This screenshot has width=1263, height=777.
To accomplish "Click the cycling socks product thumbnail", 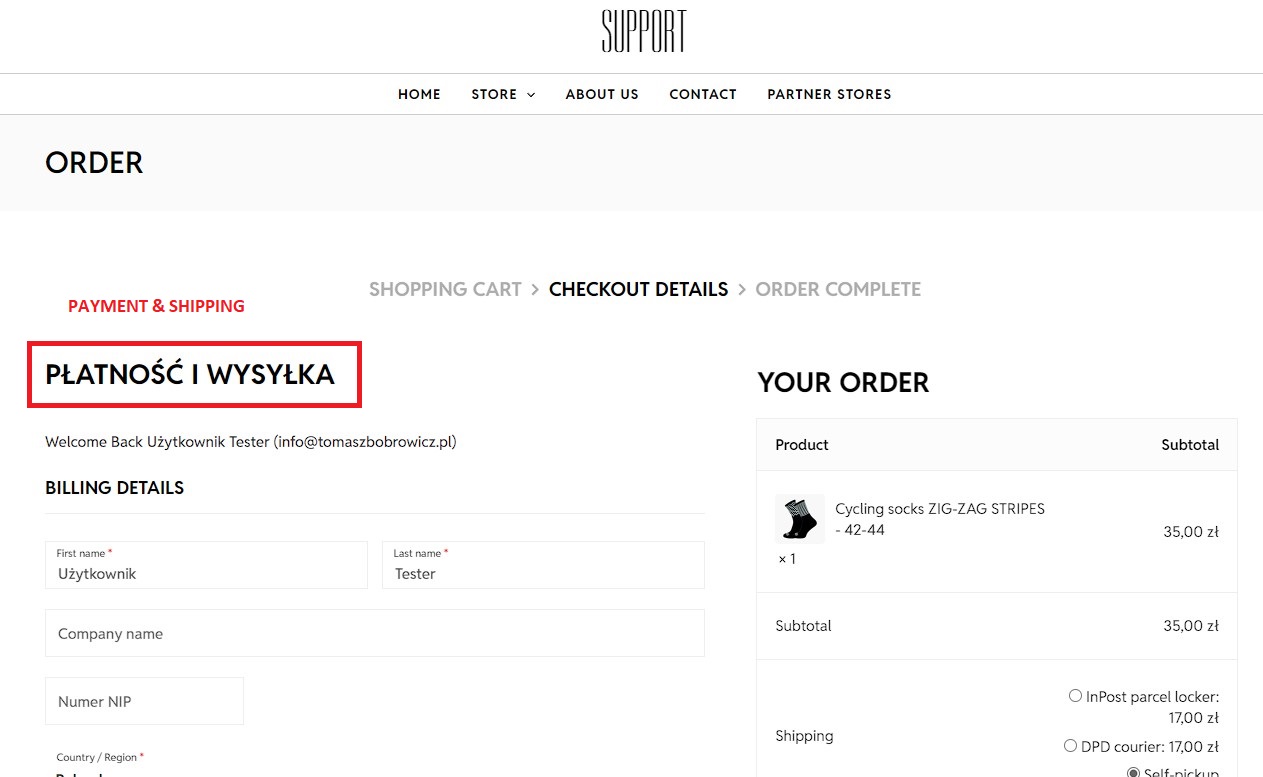I will (799, 519).
